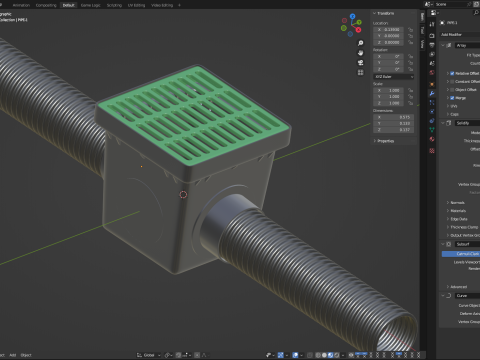The height and width of the screenshot is (360, 480).
Task: Open the Add menu in viewport header
Action: click(13, 355)
